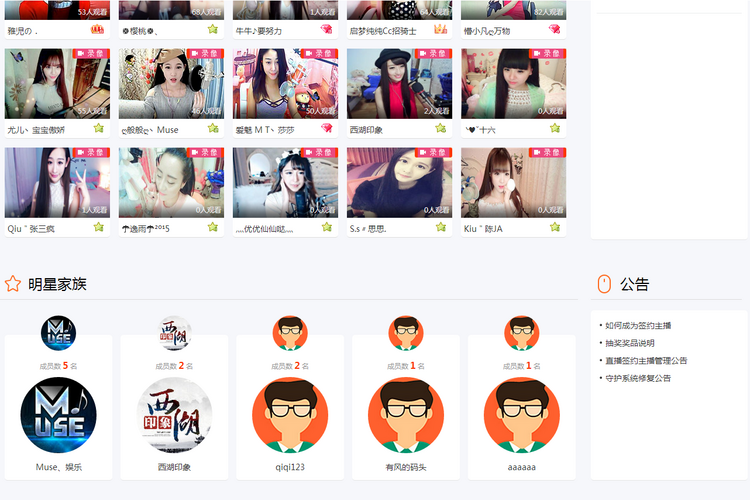The width and height of the screenshot is (750, 500).
Task: Click the mouse icon beside 公告 heading
Action: click(604, 284)
